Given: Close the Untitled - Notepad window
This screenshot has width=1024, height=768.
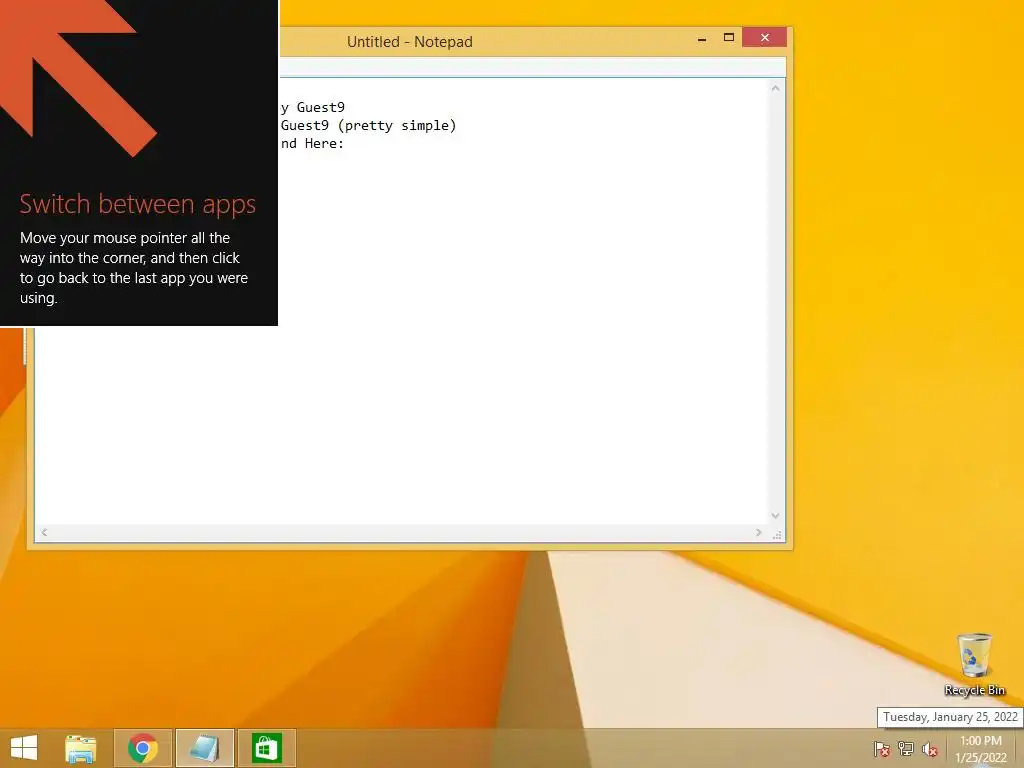Looking at the screenshot, I should click(764, 37).
